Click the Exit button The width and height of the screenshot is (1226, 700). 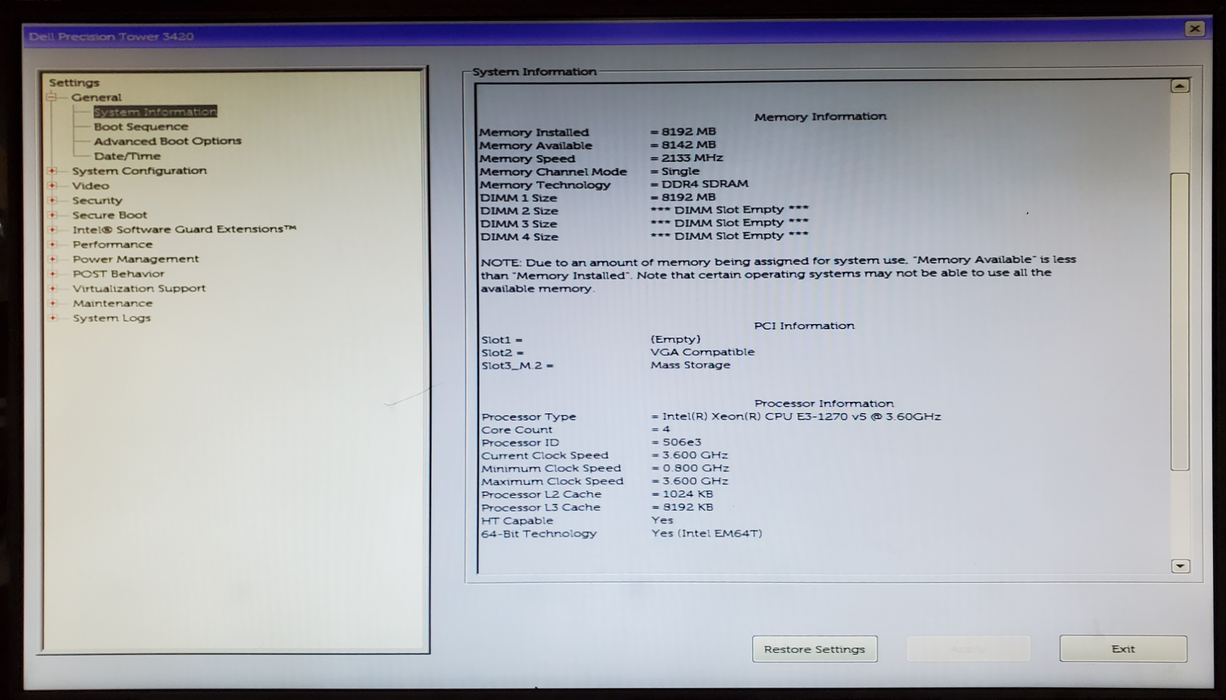pos(1123,649)
